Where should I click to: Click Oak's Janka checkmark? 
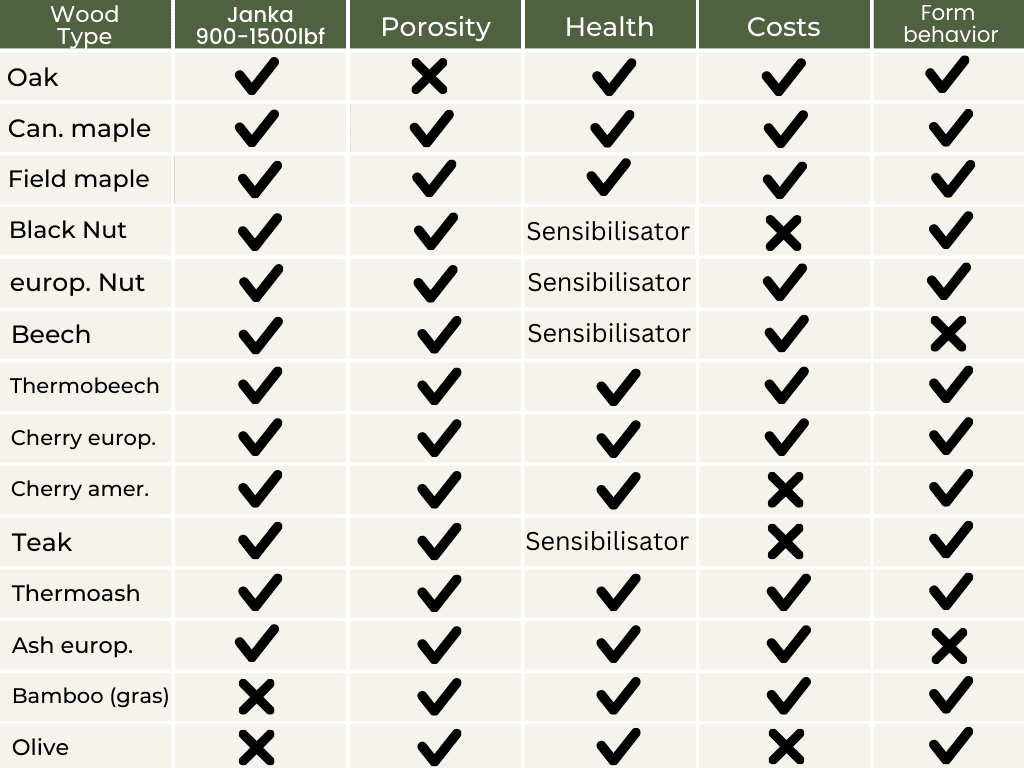pyautogui.click(x=257, y=76)
